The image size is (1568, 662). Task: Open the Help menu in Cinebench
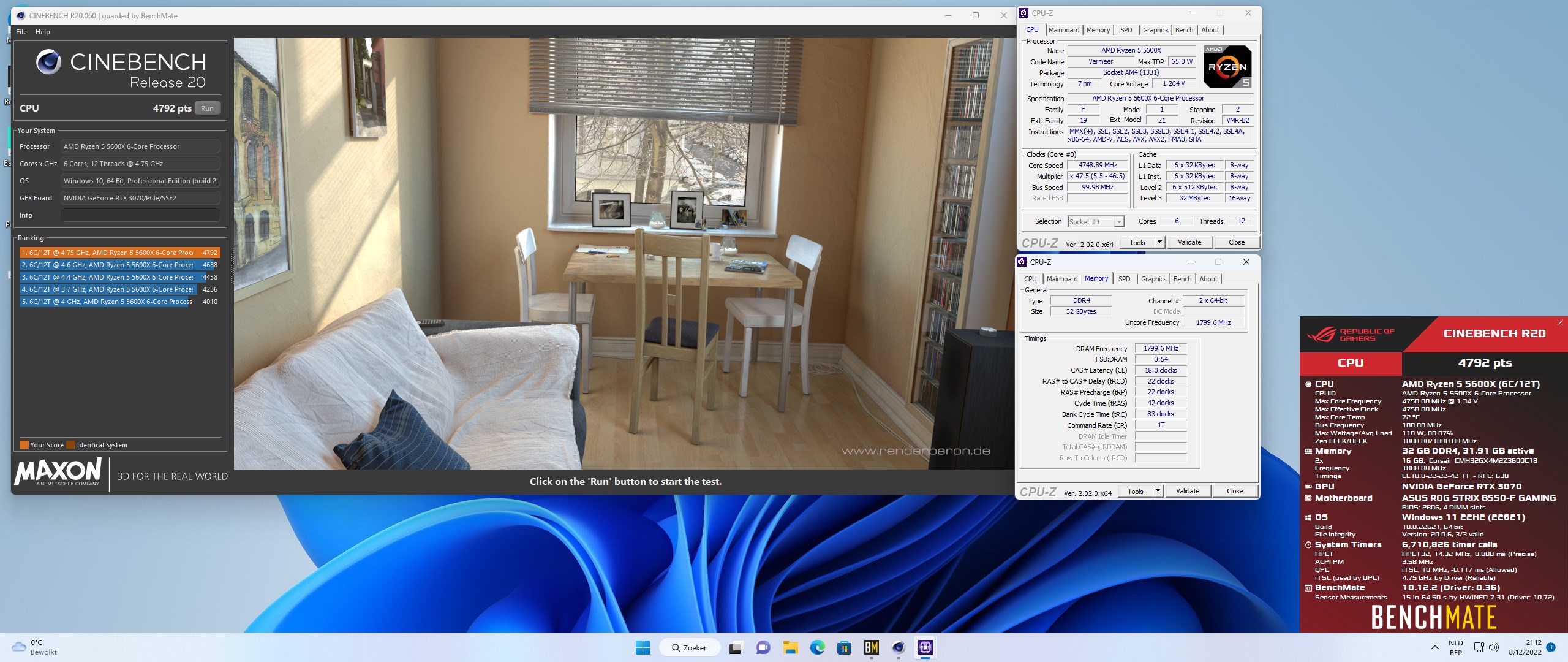(43, 32)
